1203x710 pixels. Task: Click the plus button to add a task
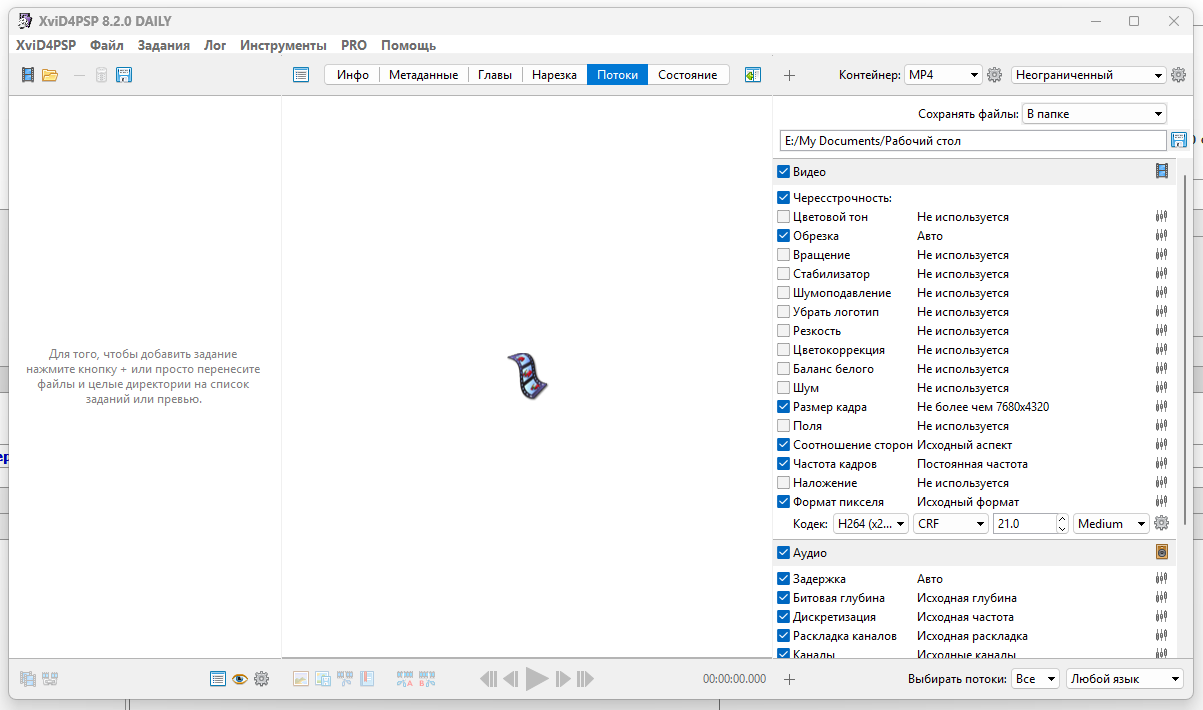point(789,74)
